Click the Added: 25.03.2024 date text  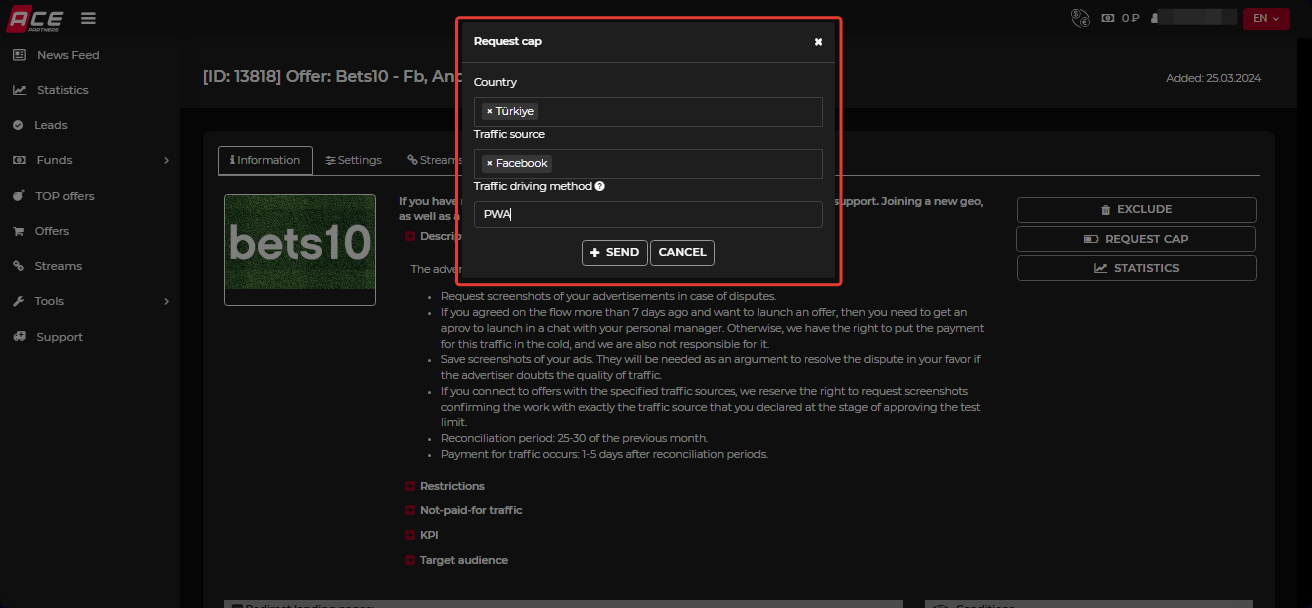tap(1214, 78)
